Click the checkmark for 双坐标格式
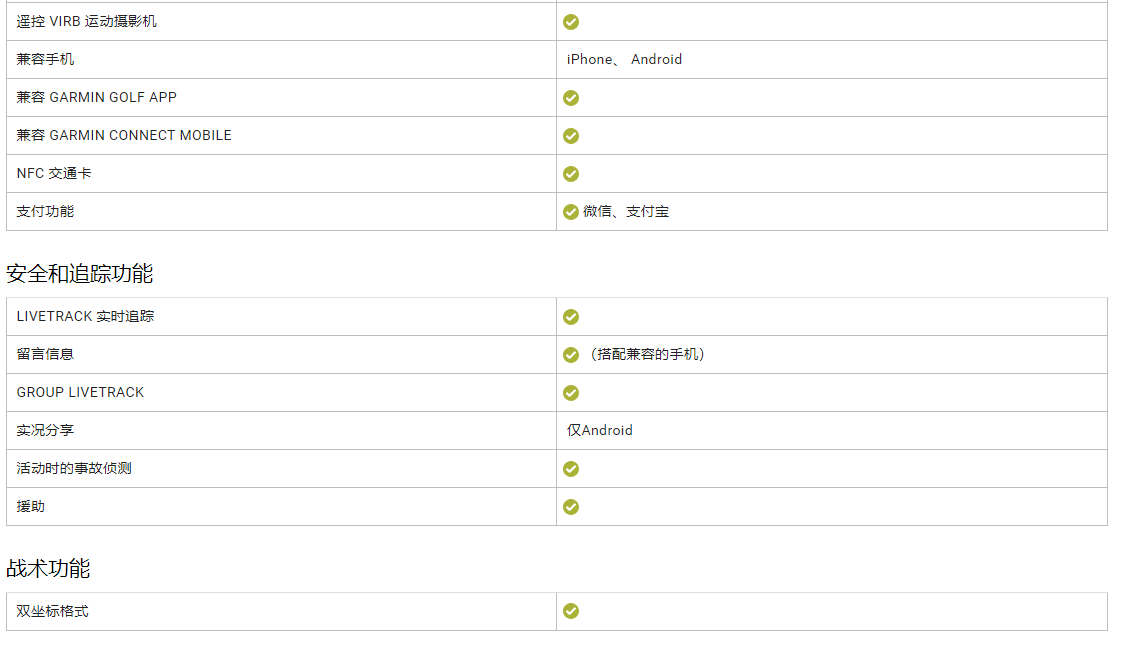 [571, 611]
